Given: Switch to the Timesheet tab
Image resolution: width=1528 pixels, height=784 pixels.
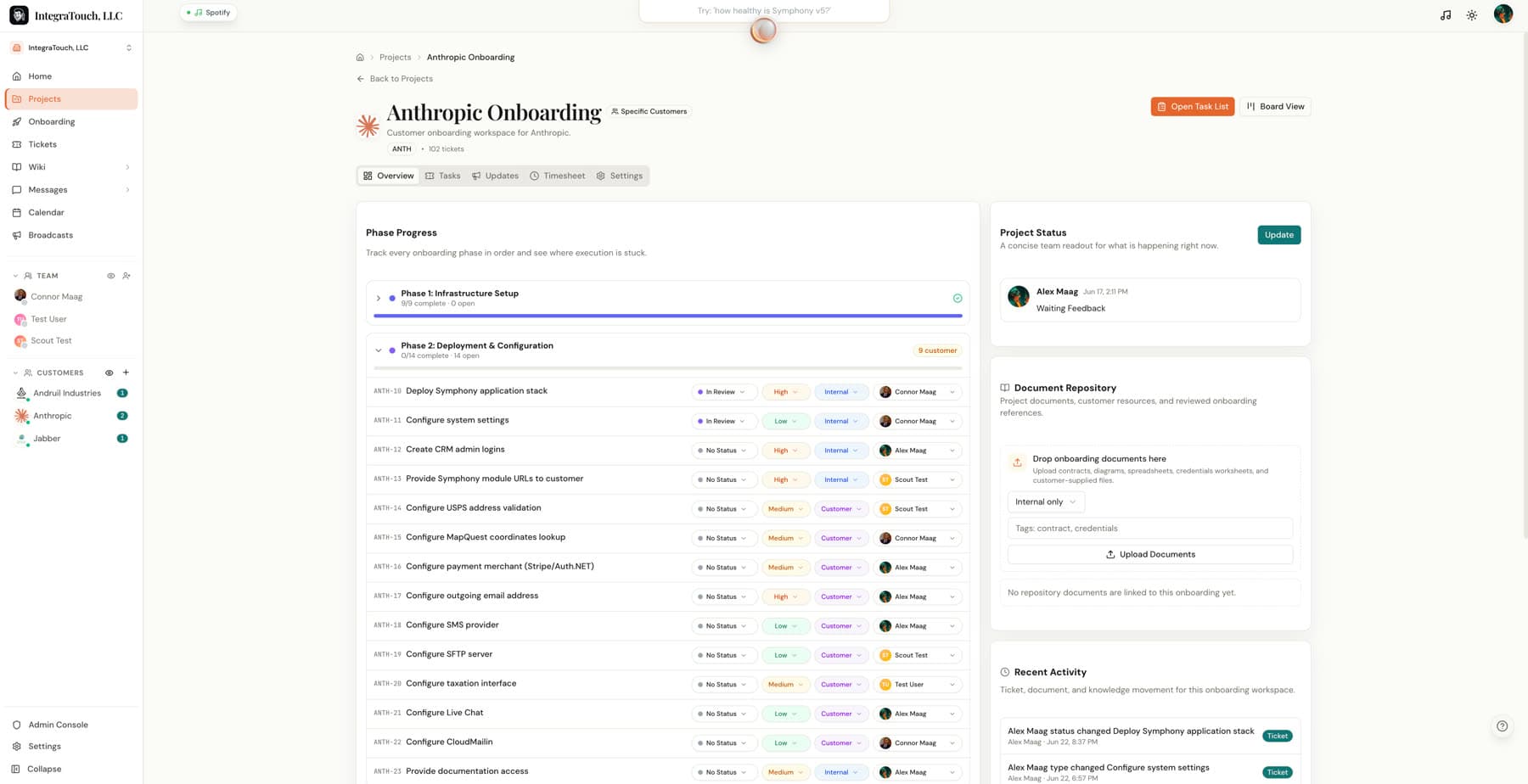Looking at the screenshot, I should [x=558, y=176].
